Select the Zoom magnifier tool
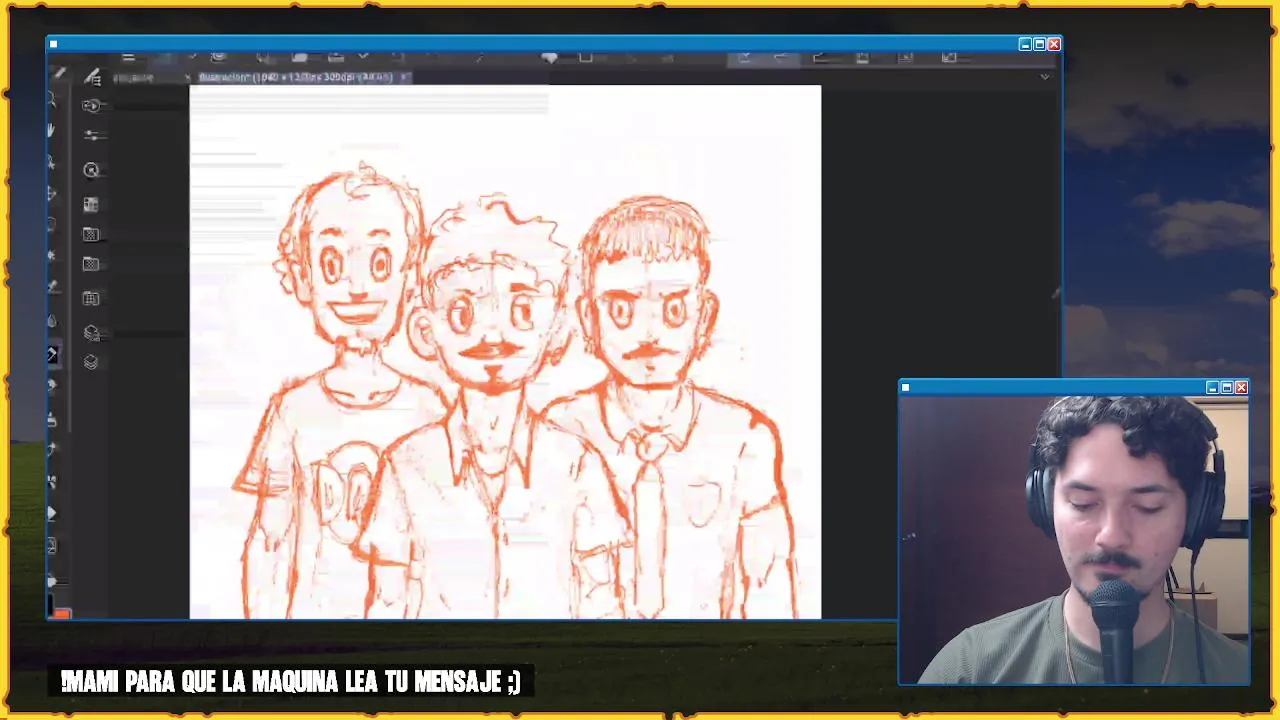 pyautogui.click(x=52, y=101)
